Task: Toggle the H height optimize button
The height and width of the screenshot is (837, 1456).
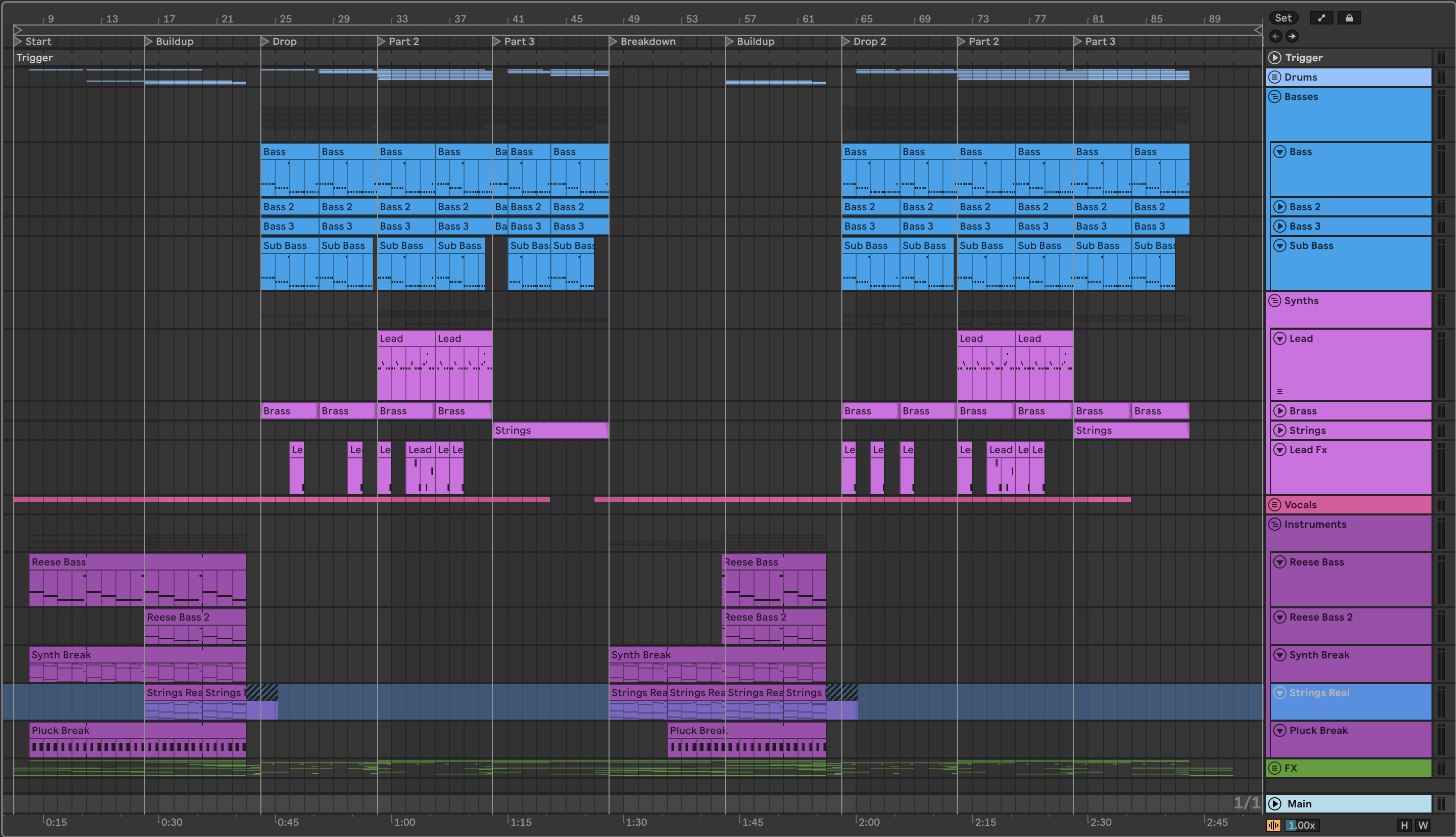Action: coord(1404,825)
